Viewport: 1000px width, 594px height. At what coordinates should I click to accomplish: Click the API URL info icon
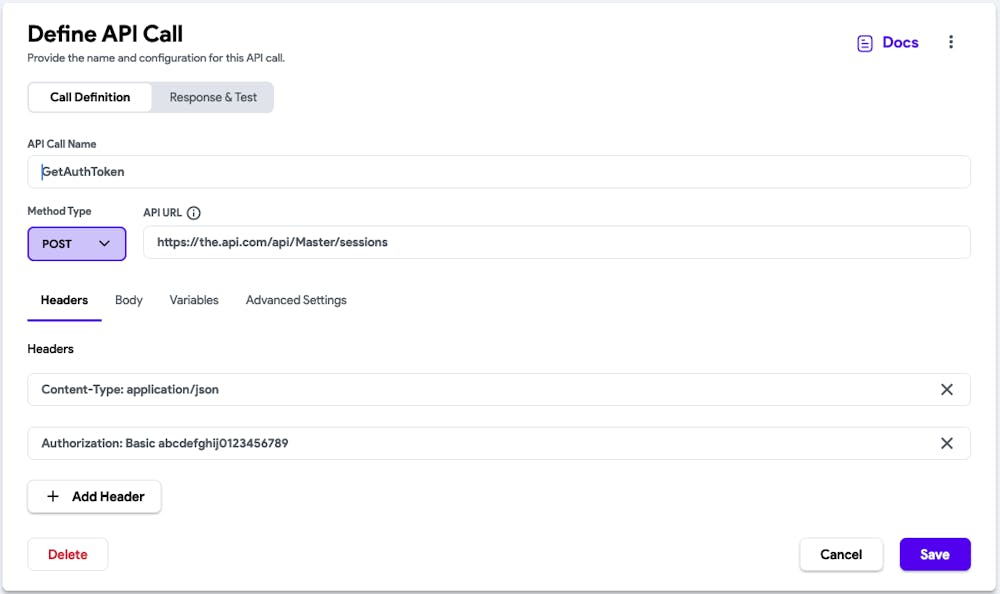[x=194, y=213]
